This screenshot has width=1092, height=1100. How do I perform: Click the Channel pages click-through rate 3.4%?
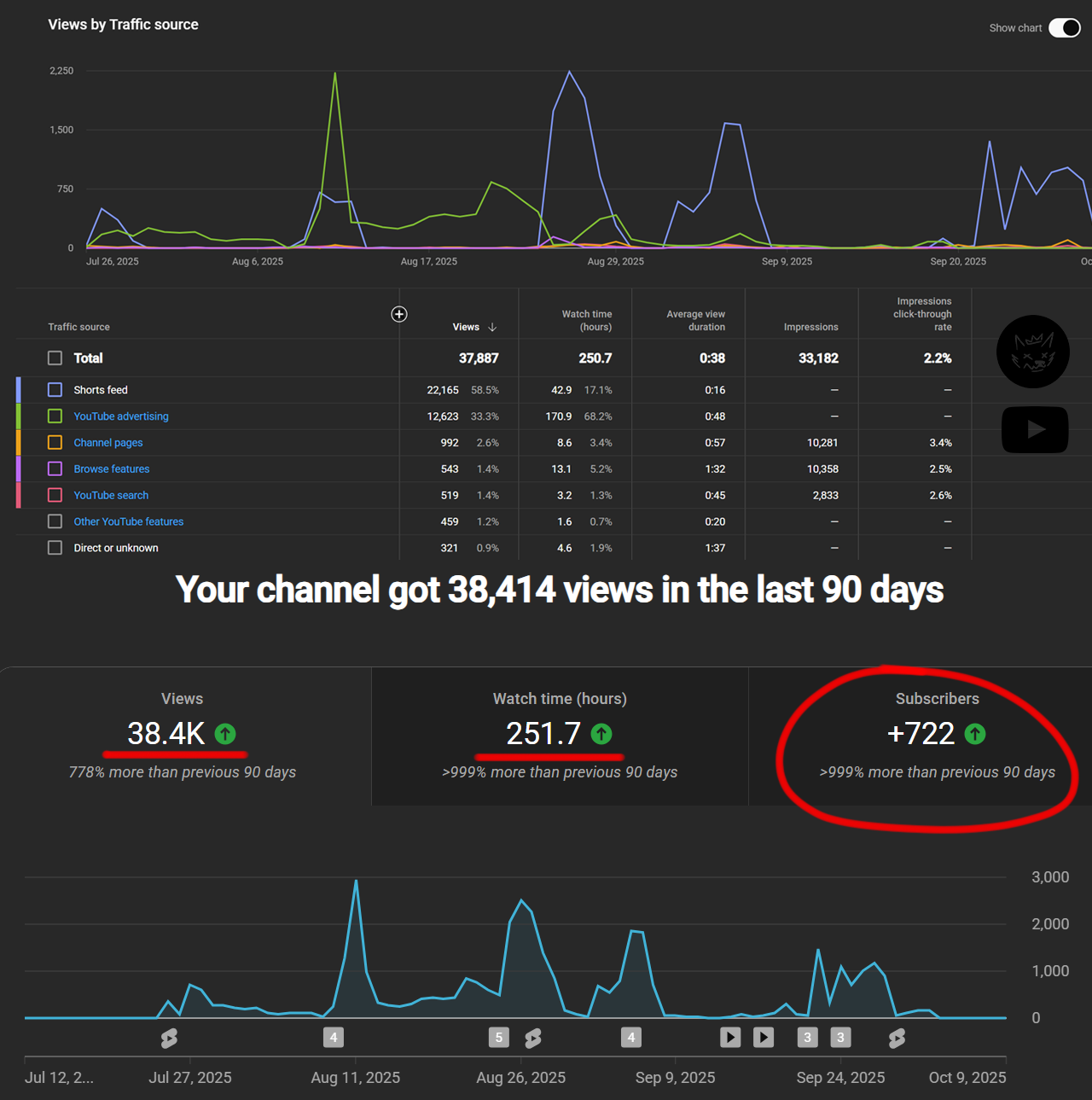[x=941, y=443]
